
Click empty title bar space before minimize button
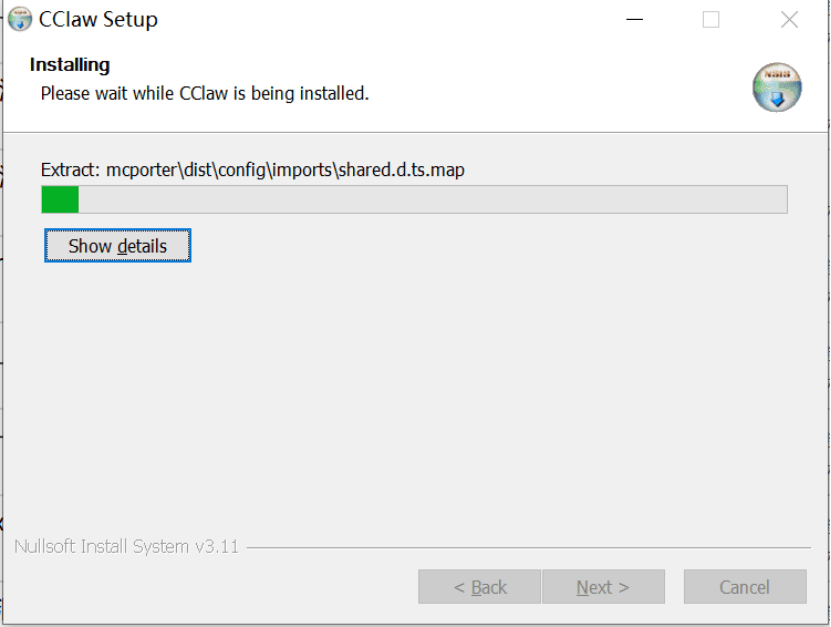400,20
